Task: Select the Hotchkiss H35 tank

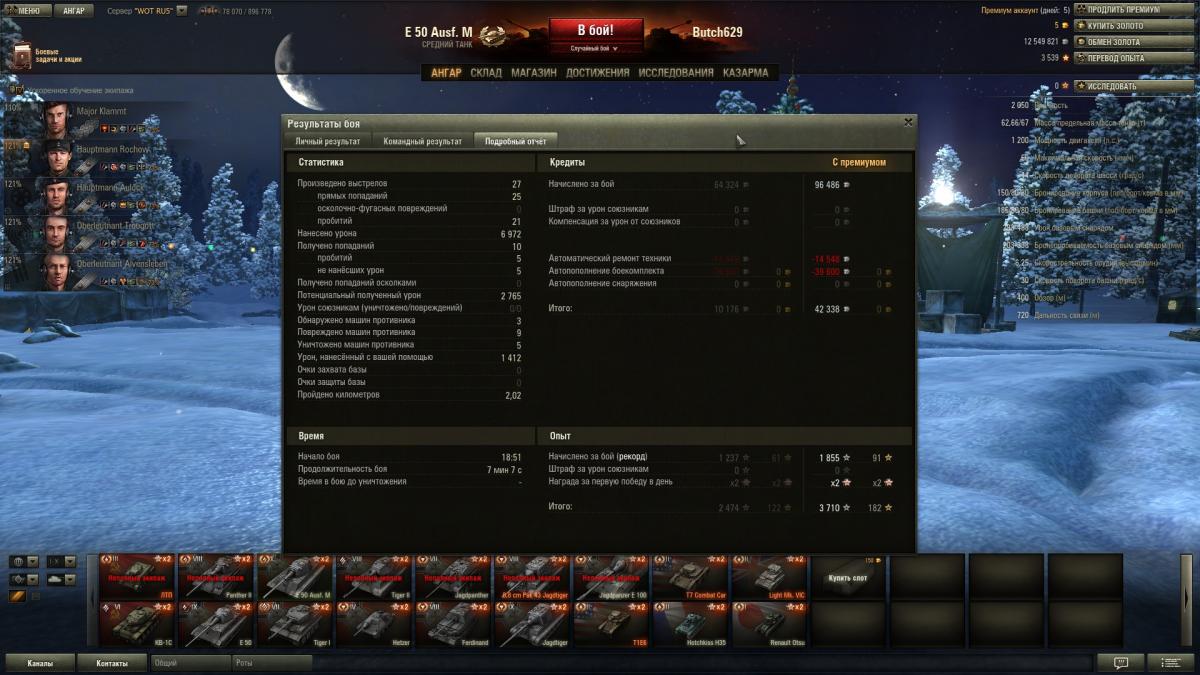Action: [x=690, y=625]
